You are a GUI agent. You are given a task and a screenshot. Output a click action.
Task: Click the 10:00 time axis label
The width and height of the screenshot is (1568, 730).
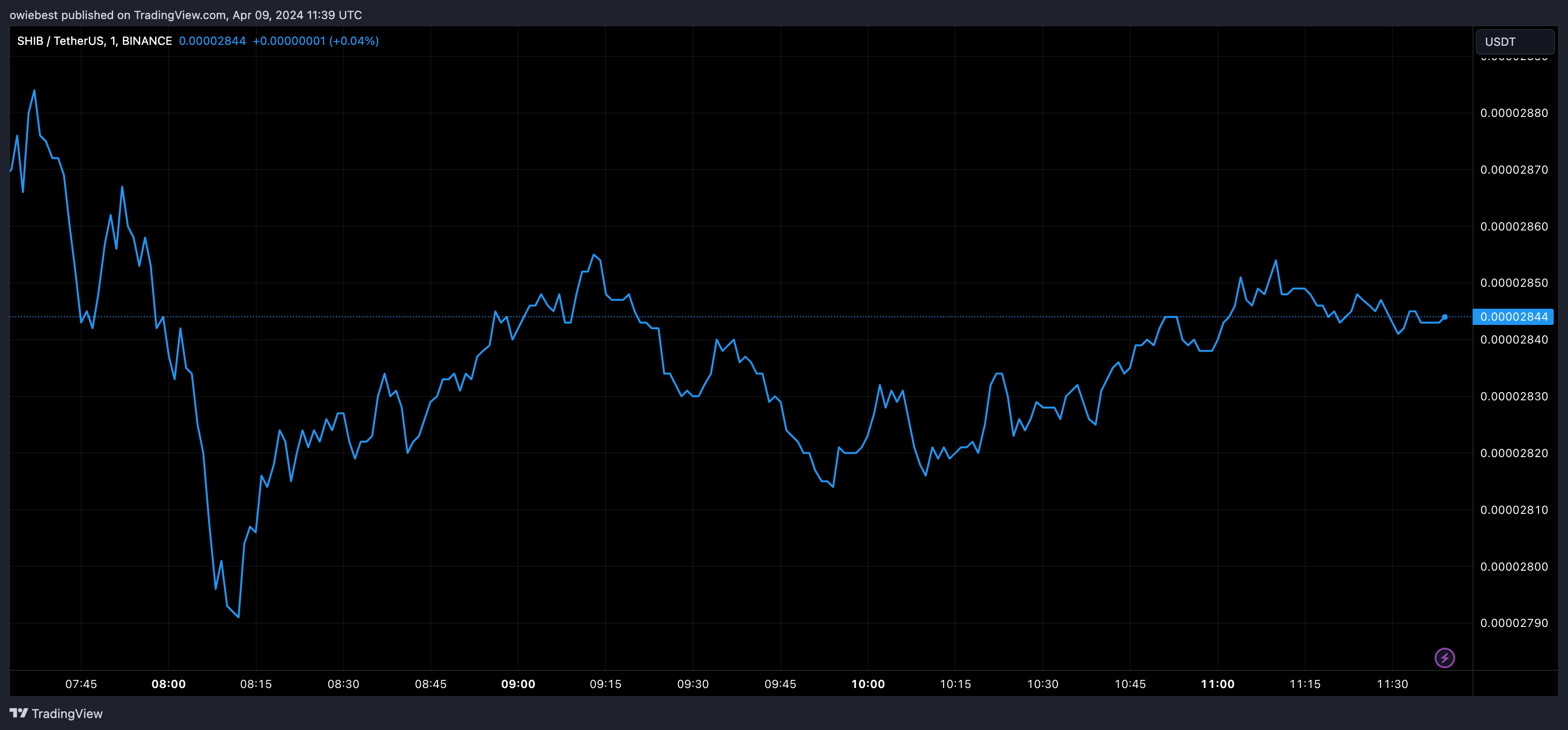868,684
